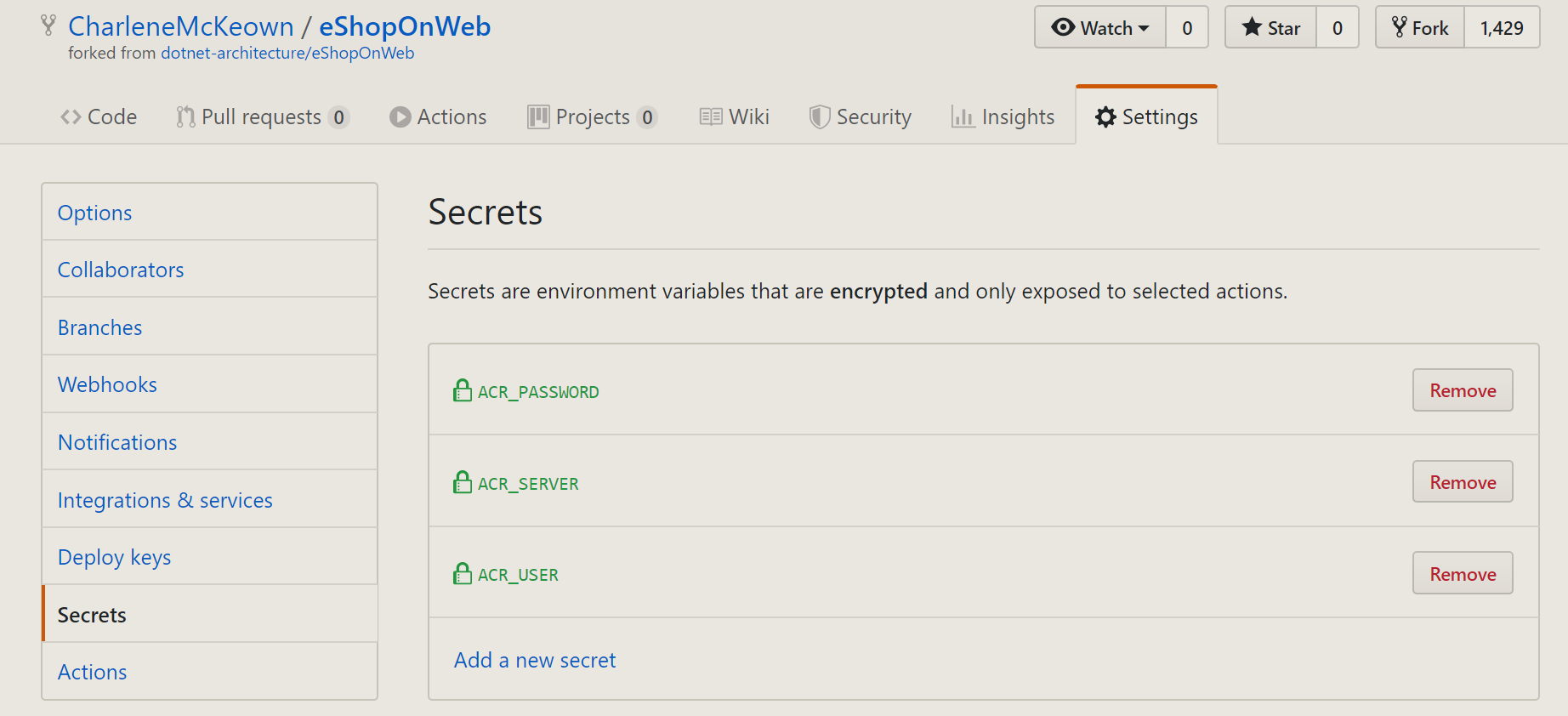Open dotnet-architecture/eShopOnWeb source link
The image size is (1568, 716).
coord(287,53)
